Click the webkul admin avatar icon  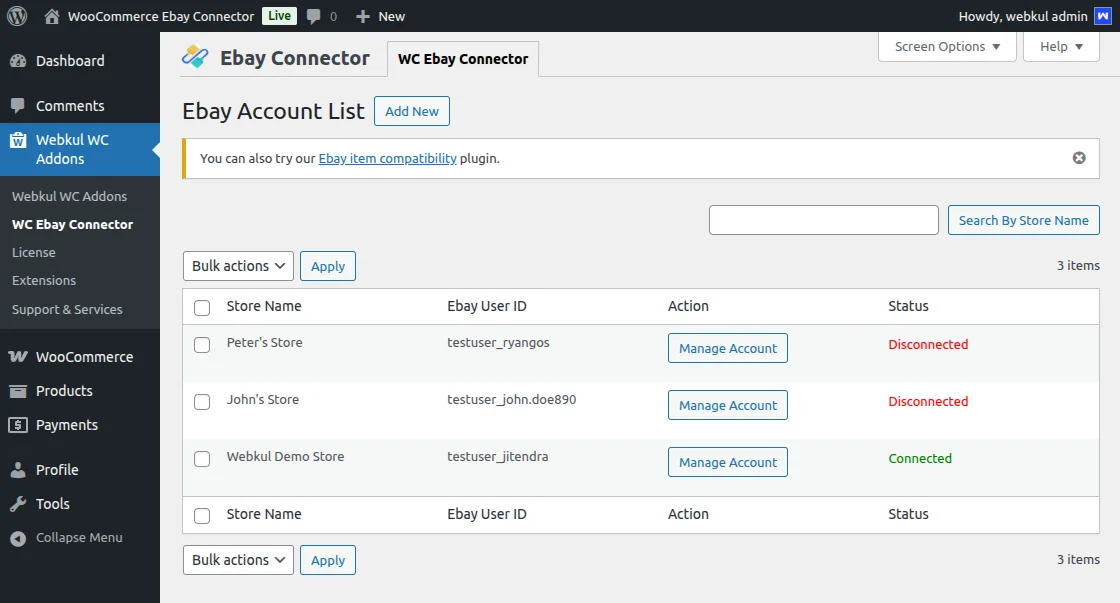pyautogui.click(x=1103, y=16)
